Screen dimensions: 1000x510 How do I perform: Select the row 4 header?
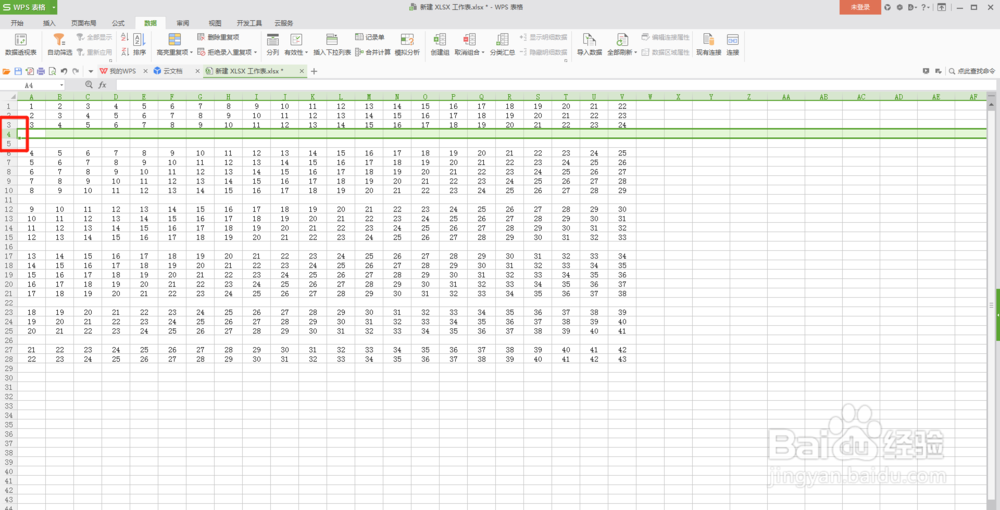click(9, 135)
